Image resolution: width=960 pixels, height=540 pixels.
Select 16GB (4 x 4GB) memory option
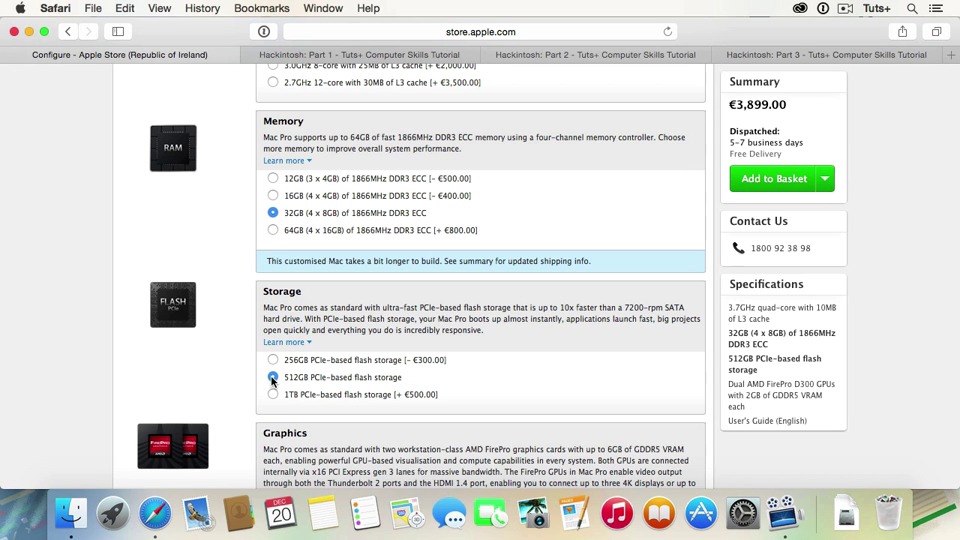[273, 195]
